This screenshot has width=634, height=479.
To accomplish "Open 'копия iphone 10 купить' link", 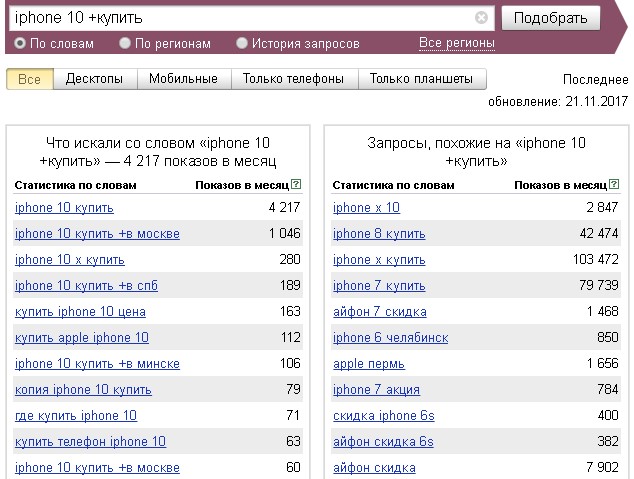I will [x=83, y=390].
